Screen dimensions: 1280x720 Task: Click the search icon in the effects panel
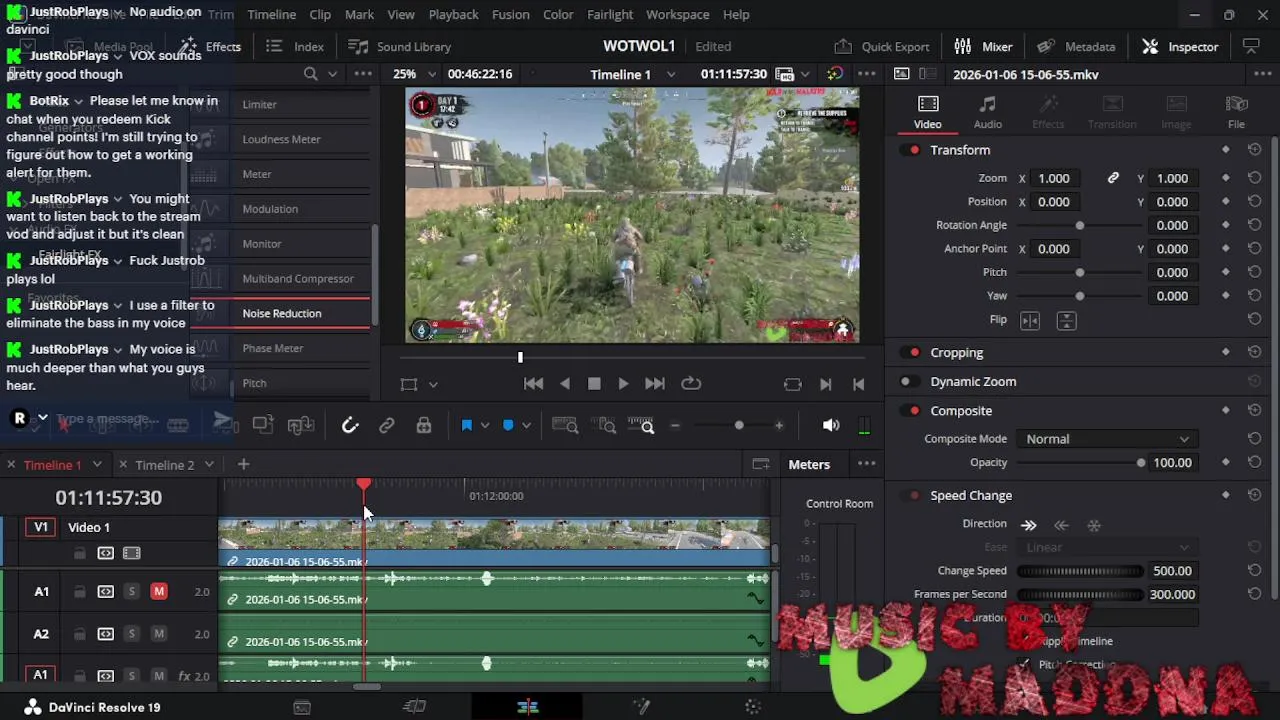[311, 74]
